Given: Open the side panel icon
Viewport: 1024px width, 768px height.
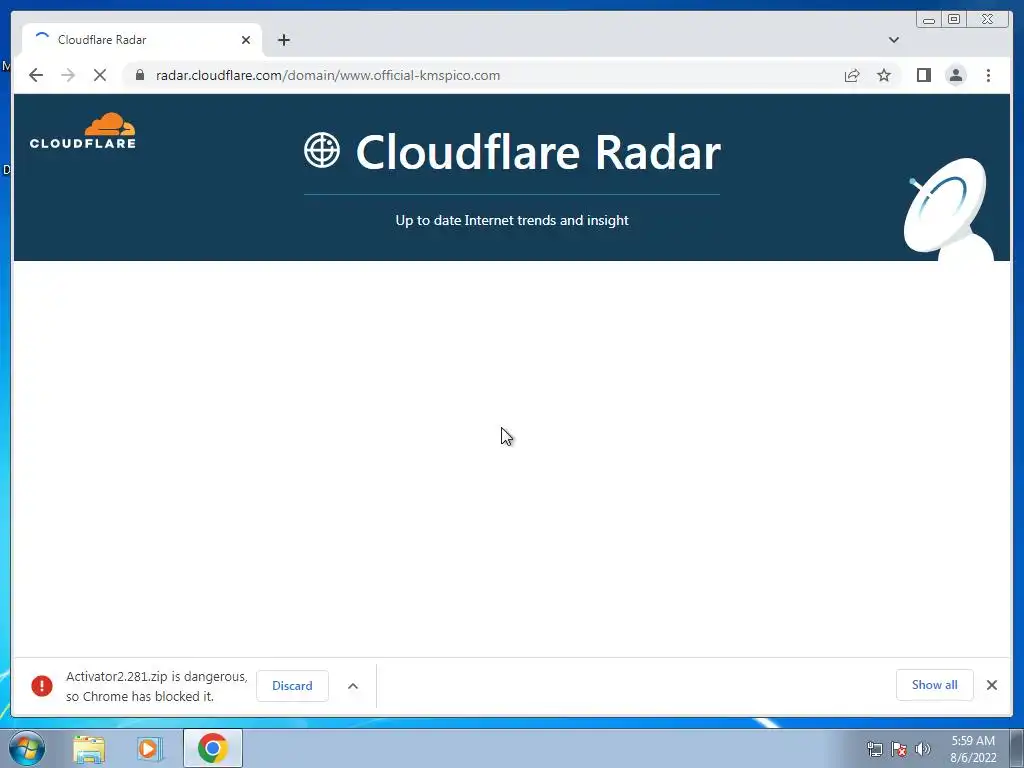Looking at the screenshot, I should click(923, 75).
